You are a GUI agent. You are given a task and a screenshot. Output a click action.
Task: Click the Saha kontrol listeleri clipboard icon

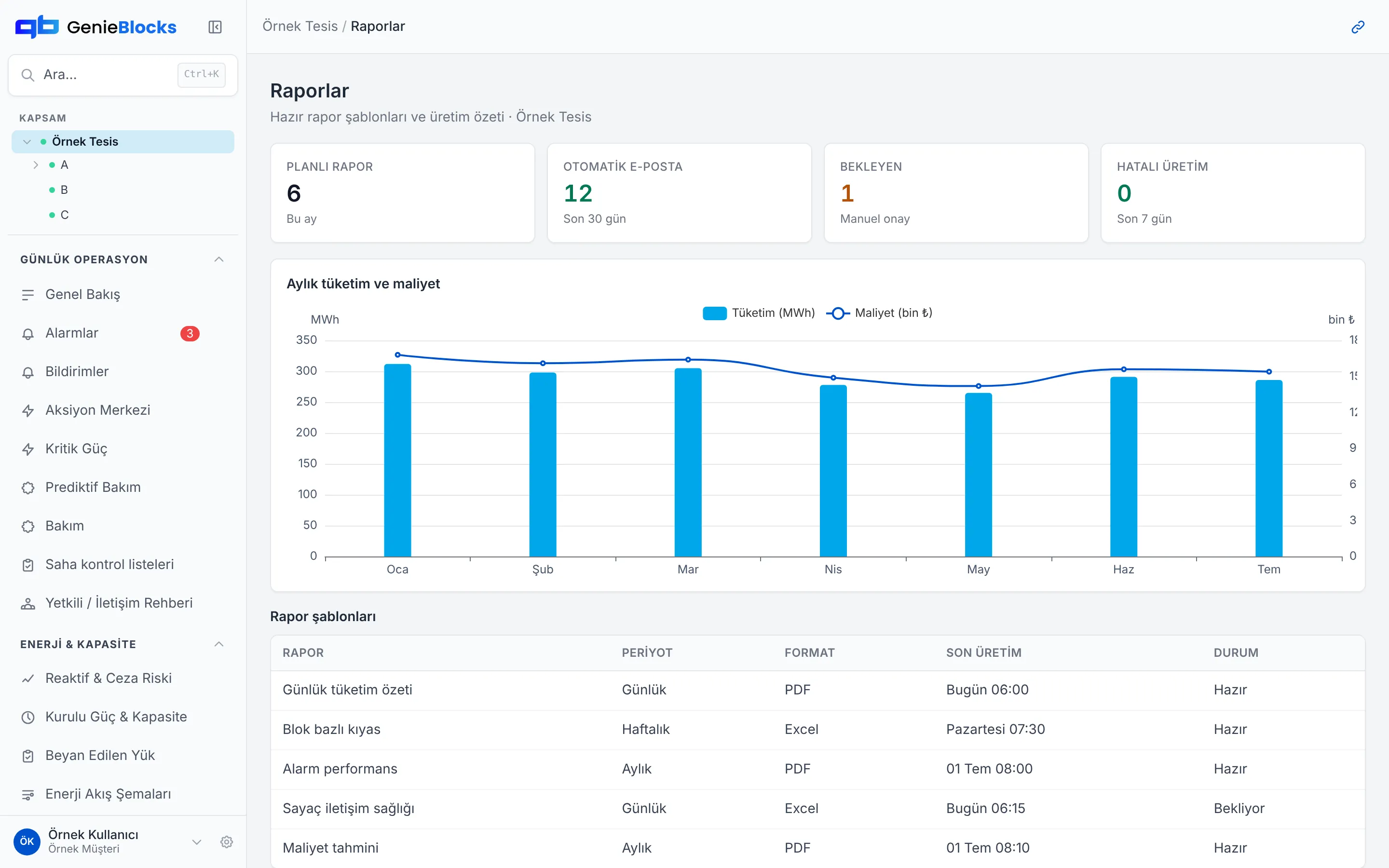pos(27,565)
